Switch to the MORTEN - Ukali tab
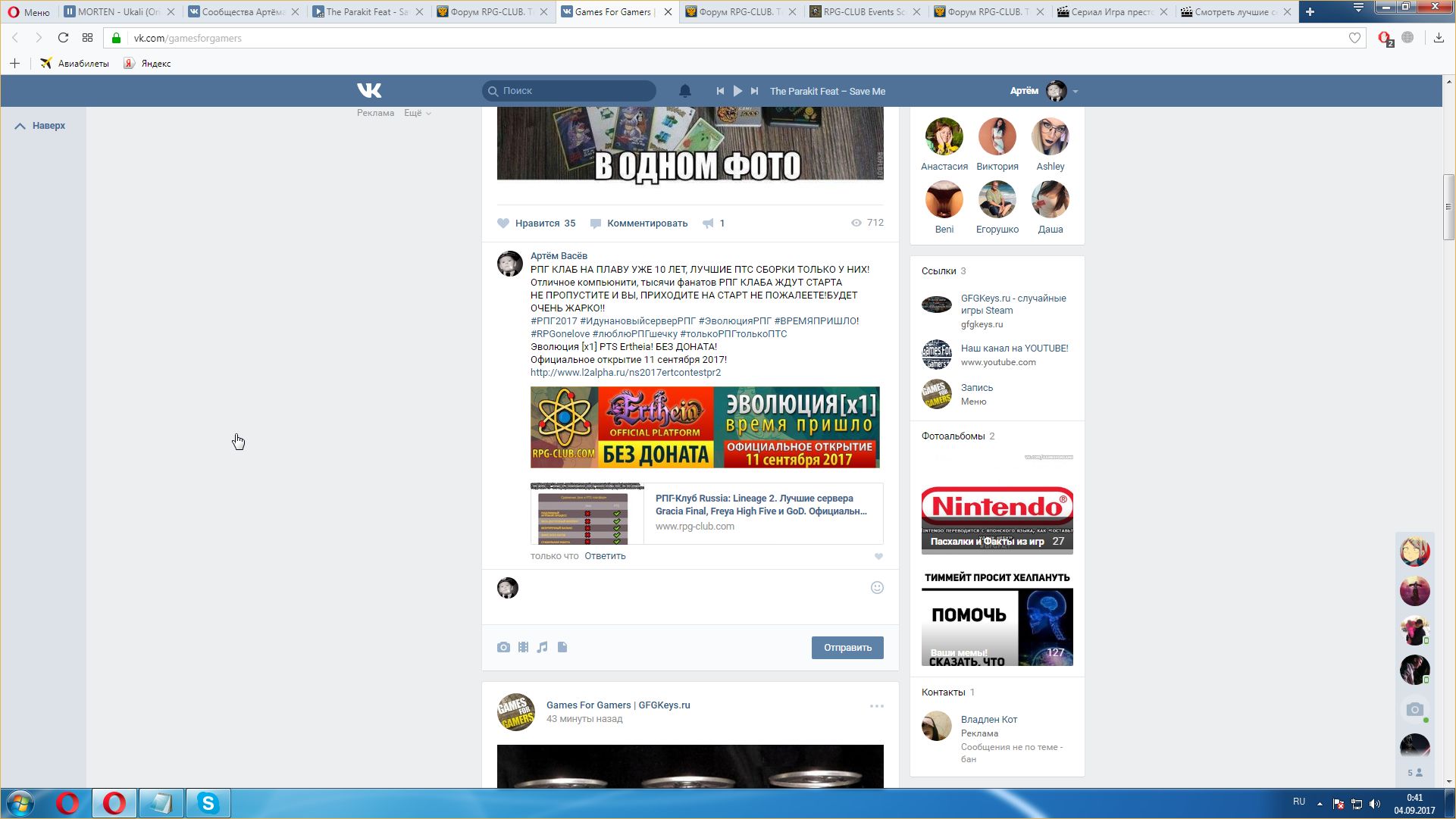Screen dimensions: 1456x819 (x=119, y=11)
